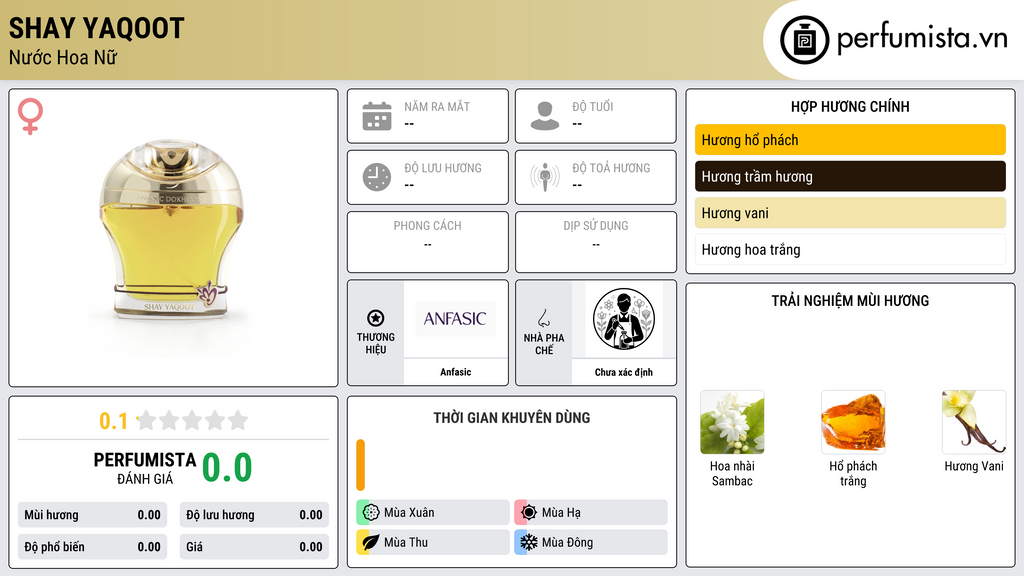This screenshot has height=576, width=1024.
Task: Click the green 0.0 Perfumista score
Action: [x=227, y=468]
